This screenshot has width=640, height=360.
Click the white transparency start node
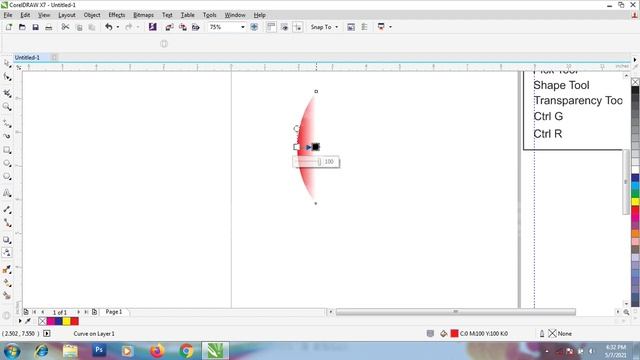click(297, 147)
